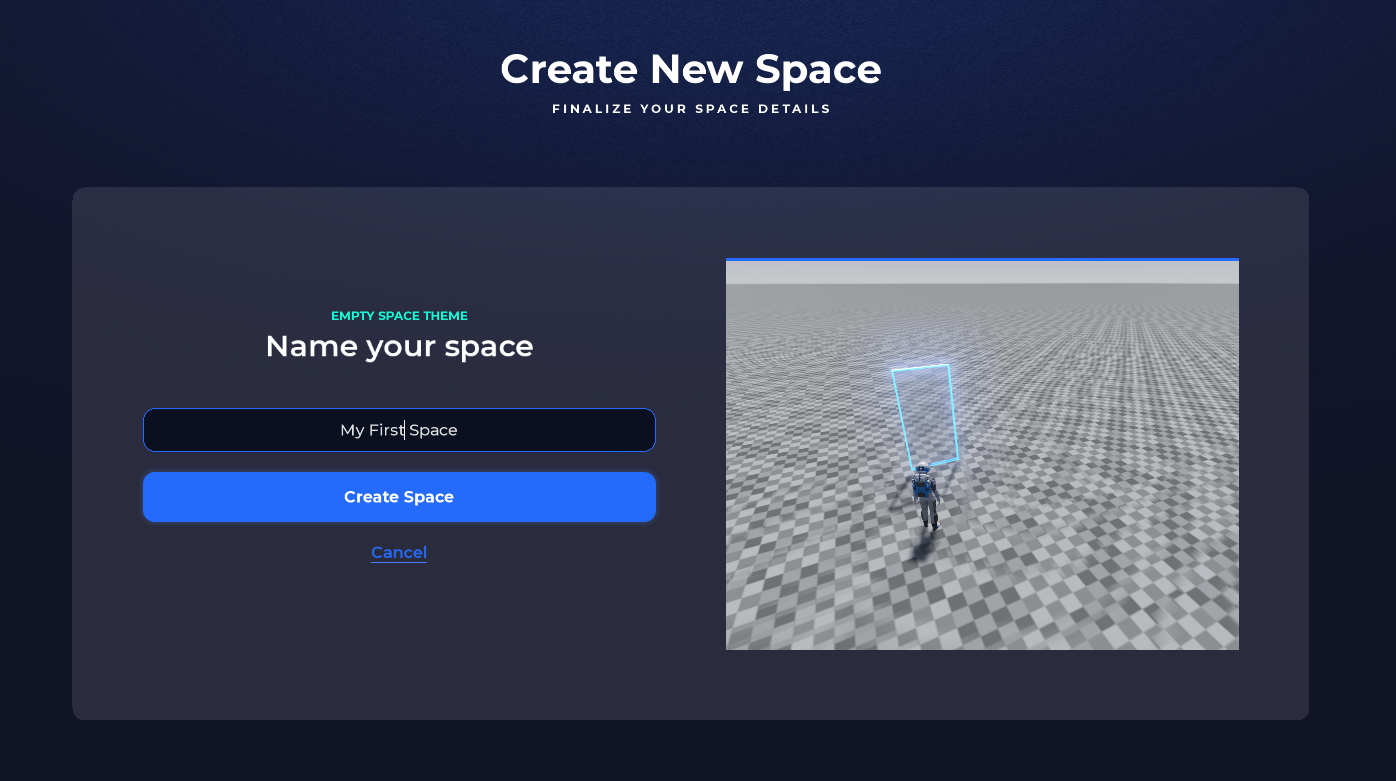The width and height of the screenshot is (1396, 781).
Task: Click the gray sky strip in the preview
Action: [981, 272]
